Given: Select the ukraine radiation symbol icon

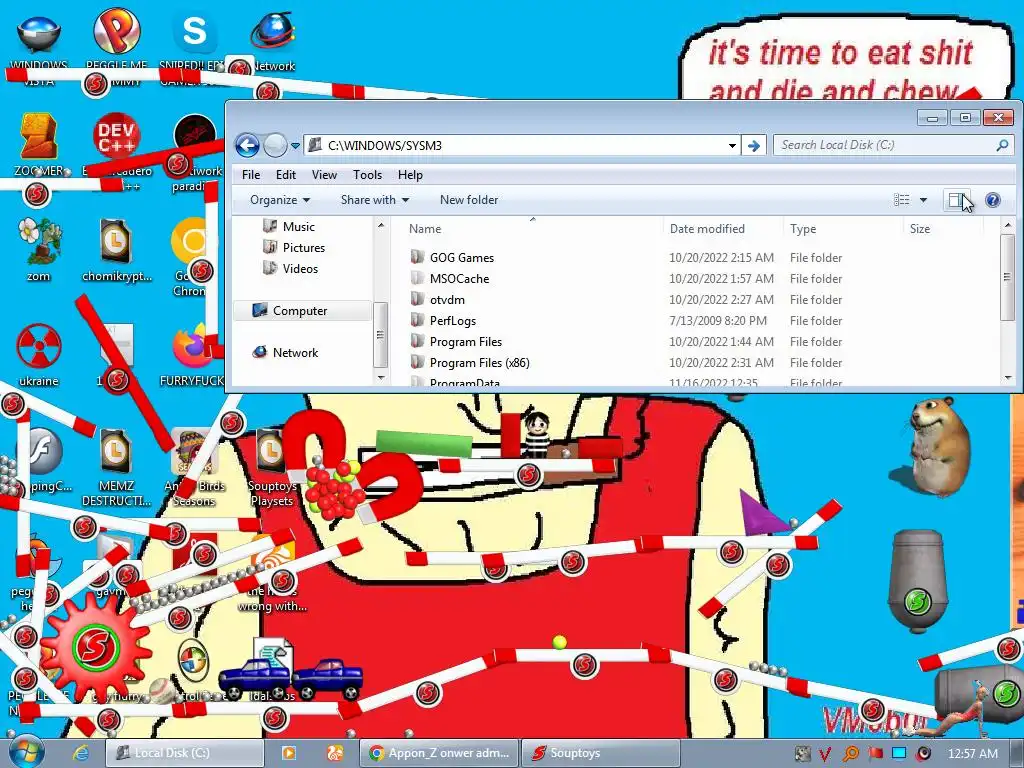Looking at the screenshot, I should [39, 354].
